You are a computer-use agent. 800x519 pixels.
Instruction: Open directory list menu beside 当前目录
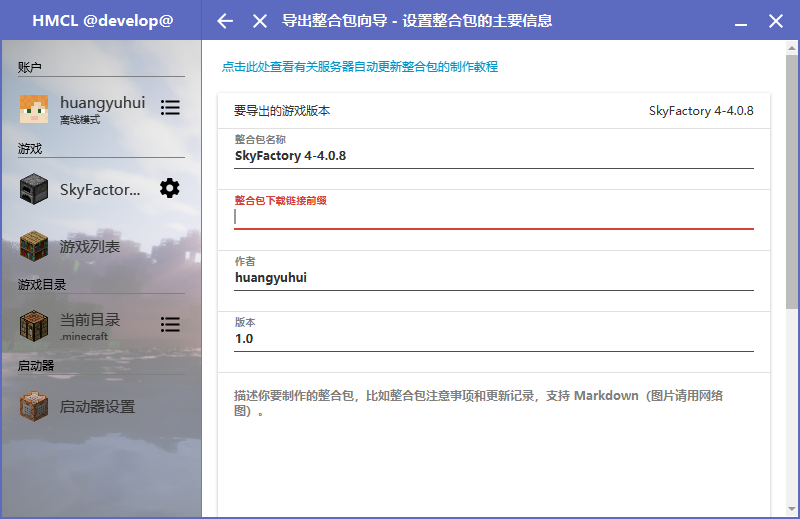click(170, 325)
